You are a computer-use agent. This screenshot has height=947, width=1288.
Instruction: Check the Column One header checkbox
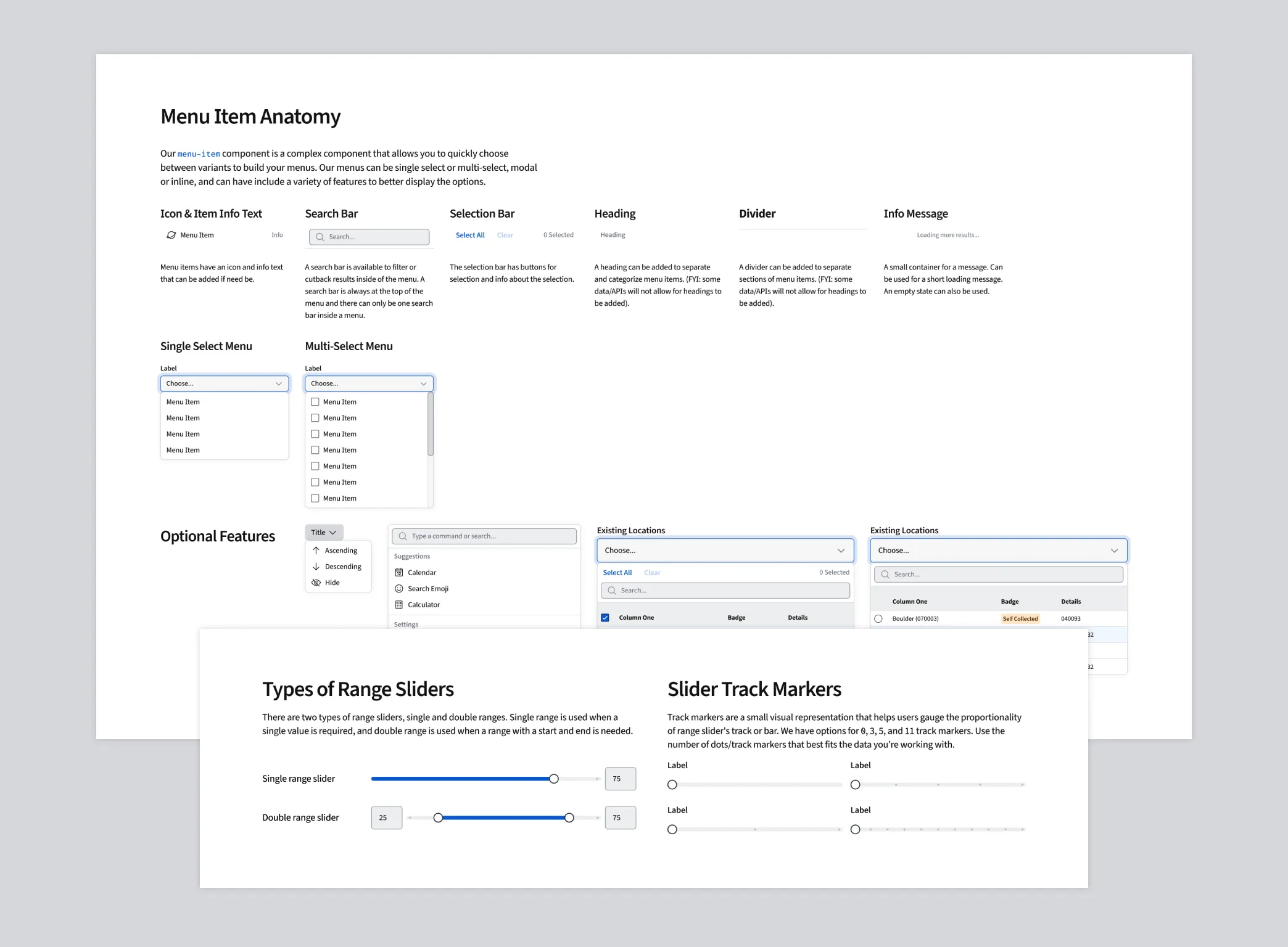[605, 617]
